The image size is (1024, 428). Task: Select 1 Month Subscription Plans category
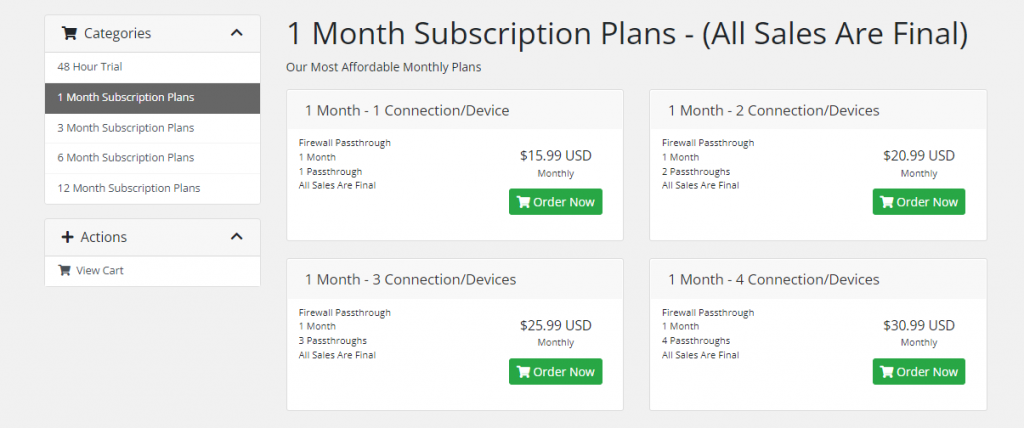[x=126, y=98]
